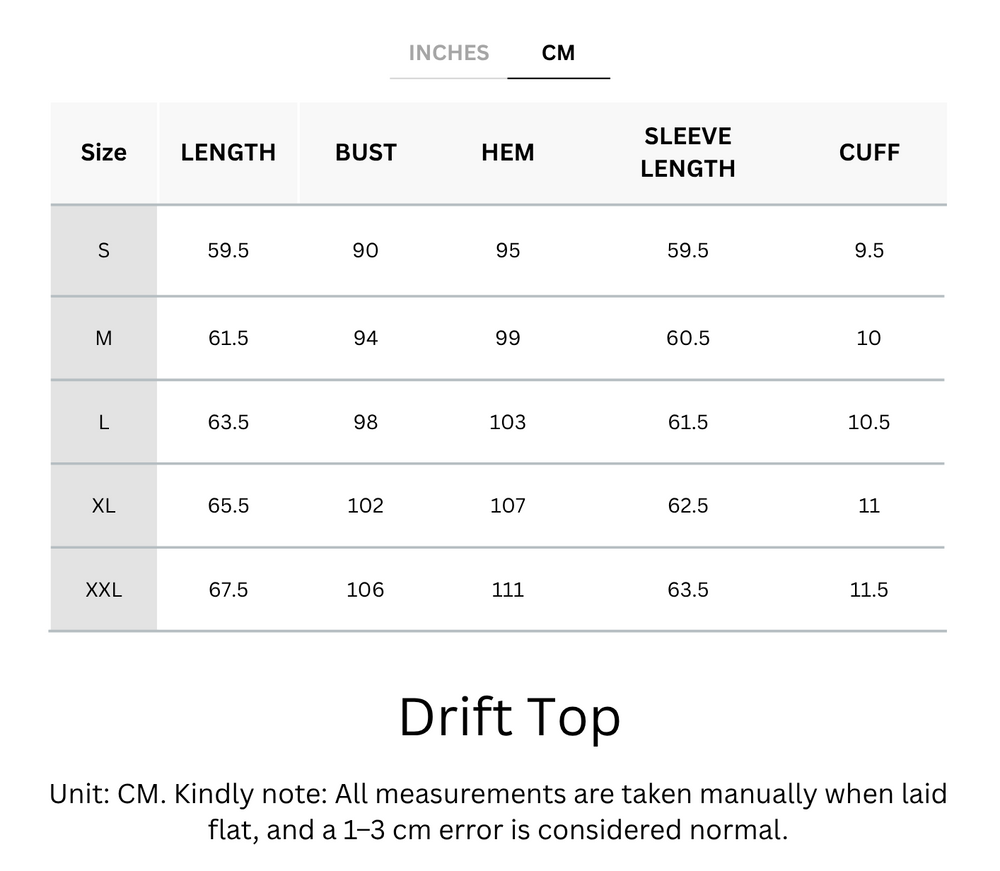1000x871 pixels.
Task: Click the CUFF column header
Action: coord(869,152)
